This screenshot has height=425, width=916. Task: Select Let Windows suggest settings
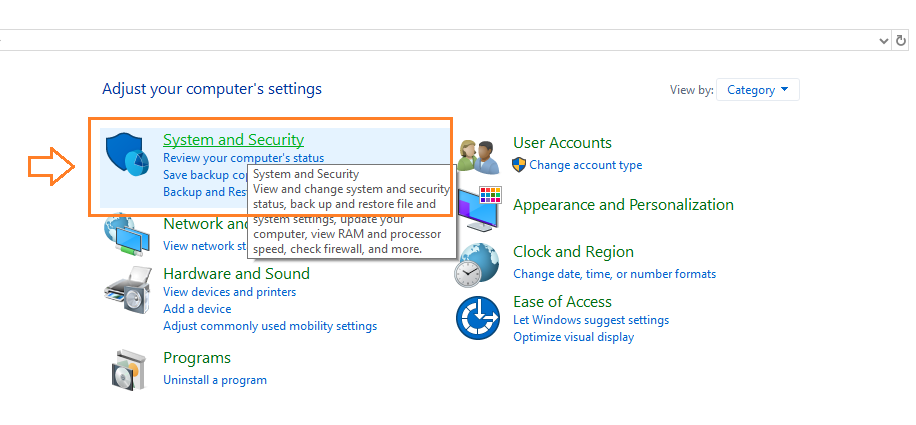click(x=591, y=320)
